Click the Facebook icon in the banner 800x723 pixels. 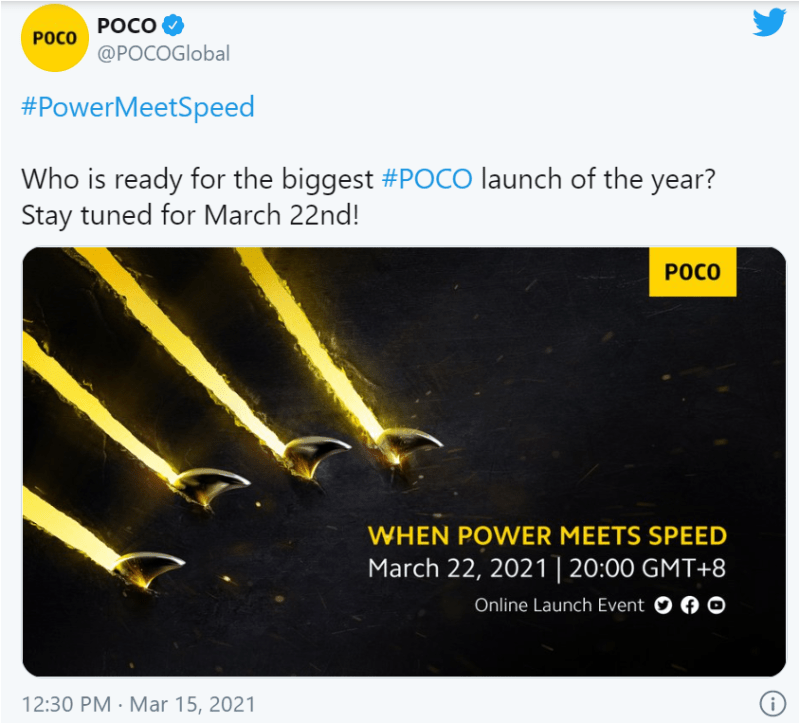(689, 605)
